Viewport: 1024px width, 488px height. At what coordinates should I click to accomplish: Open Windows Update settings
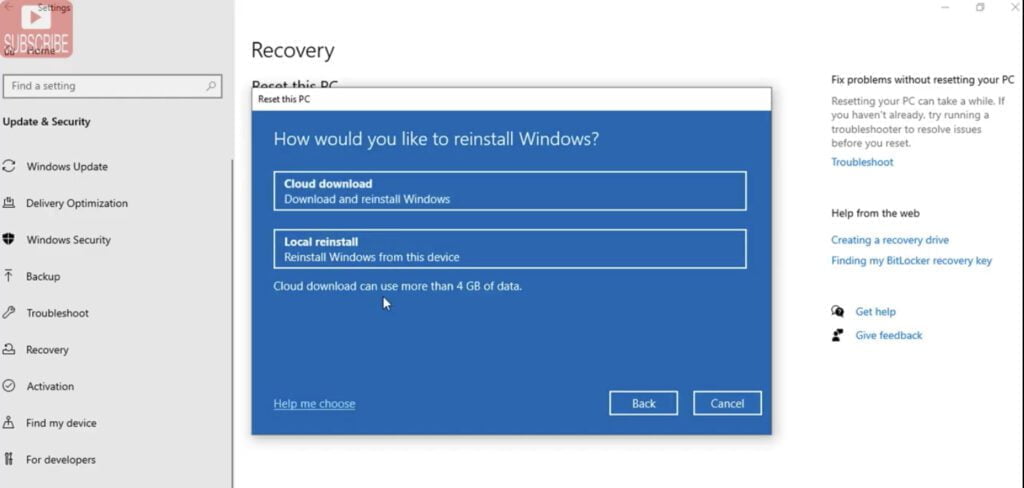tap(67, 167)
